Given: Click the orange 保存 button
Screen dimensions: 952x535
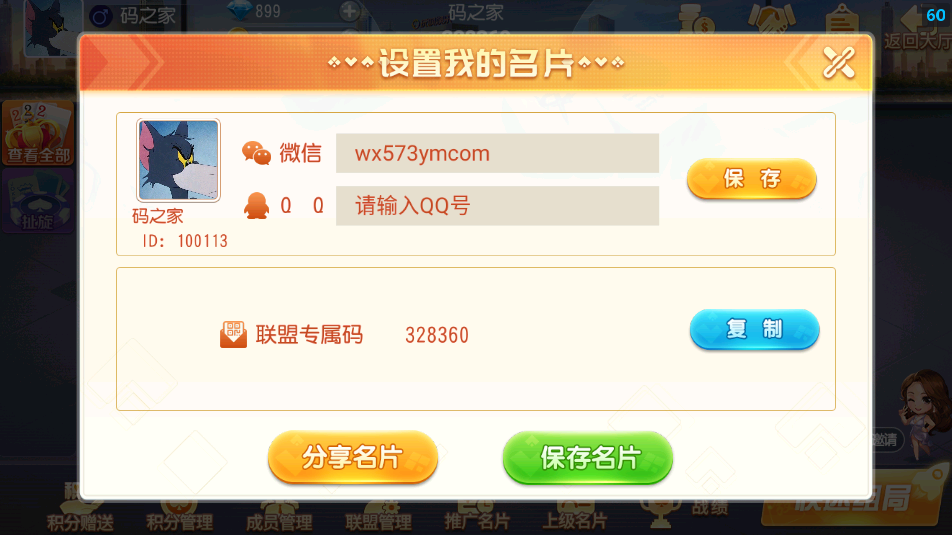Looking at the screenshot, I should 752,179.
